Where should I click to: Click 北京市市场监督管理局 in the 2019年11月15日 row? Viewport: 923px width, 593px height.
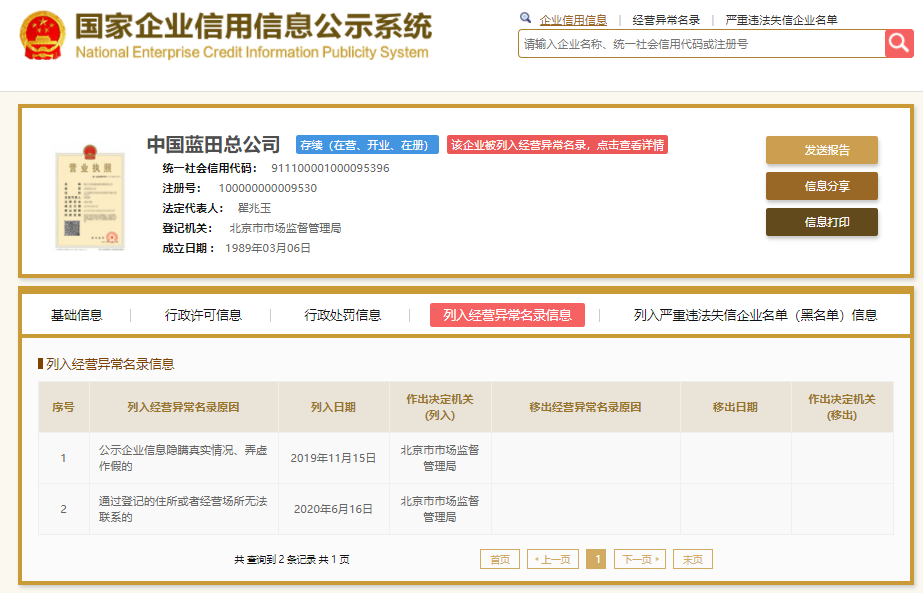[440, 458]
